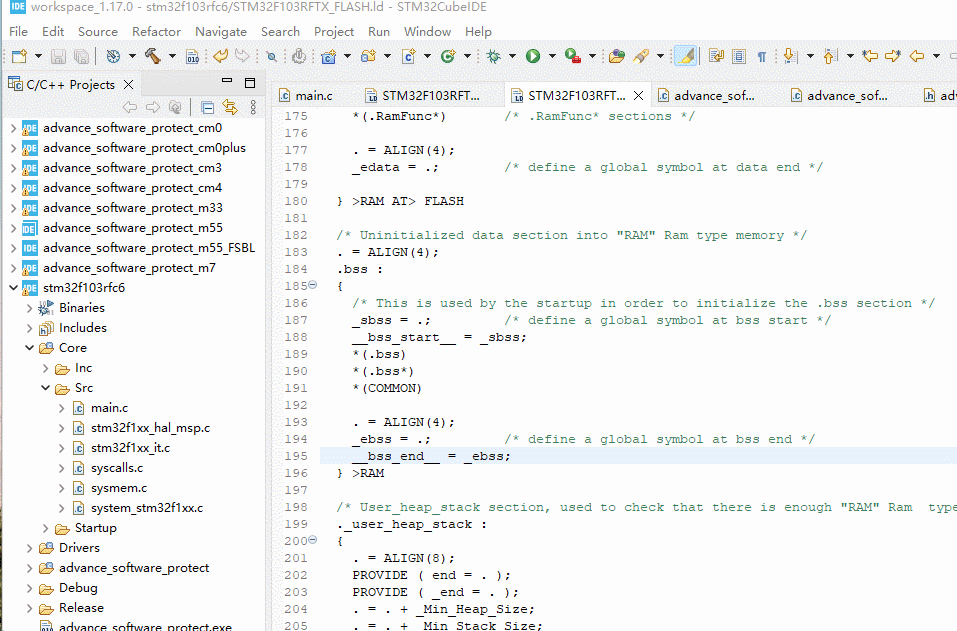Toggle Link with Editor in Projects panel
The image size is (957, 631).
click(230, 107)
